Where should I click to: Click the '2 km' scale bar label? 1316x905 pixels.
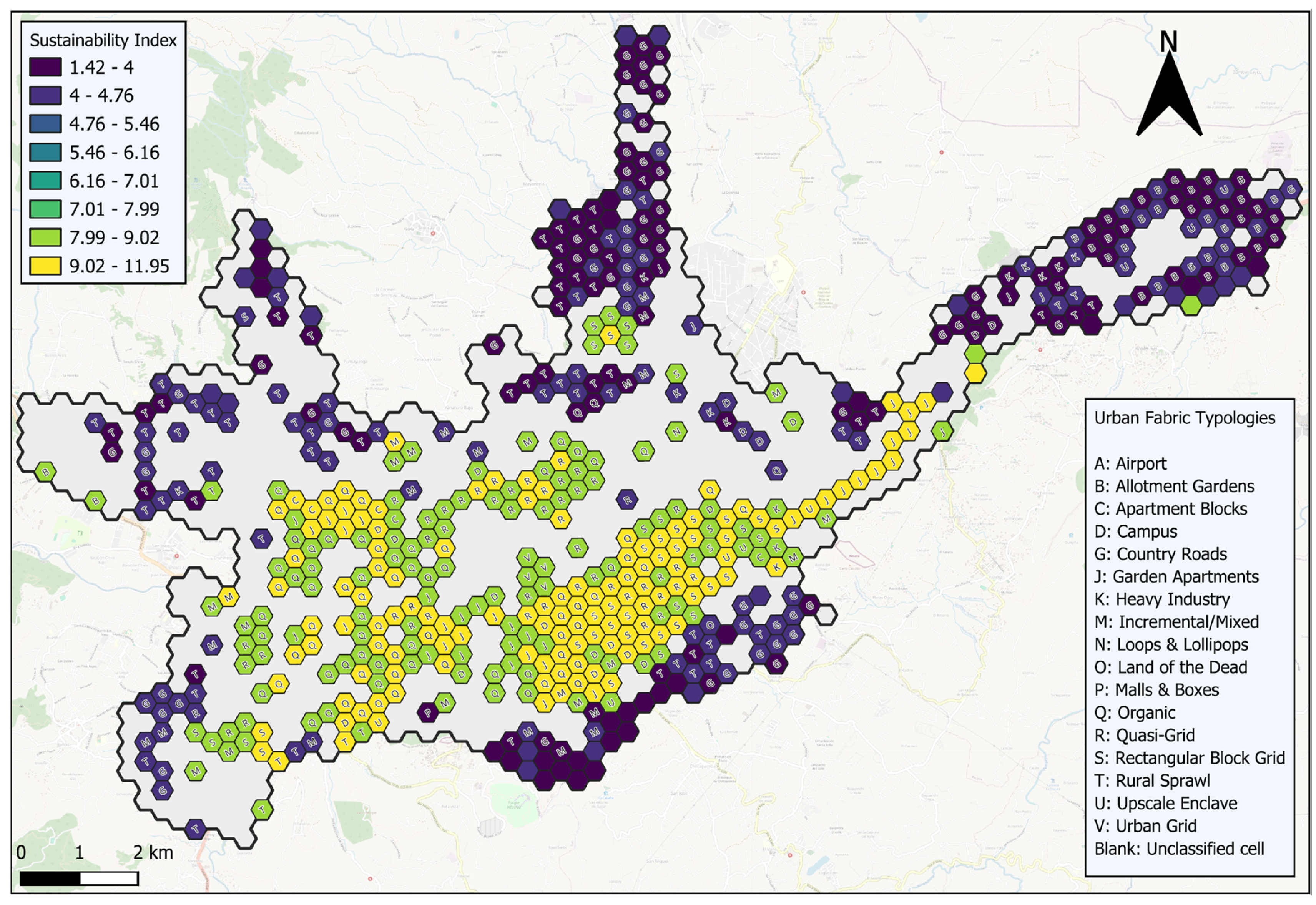click(x=153, y=852)
